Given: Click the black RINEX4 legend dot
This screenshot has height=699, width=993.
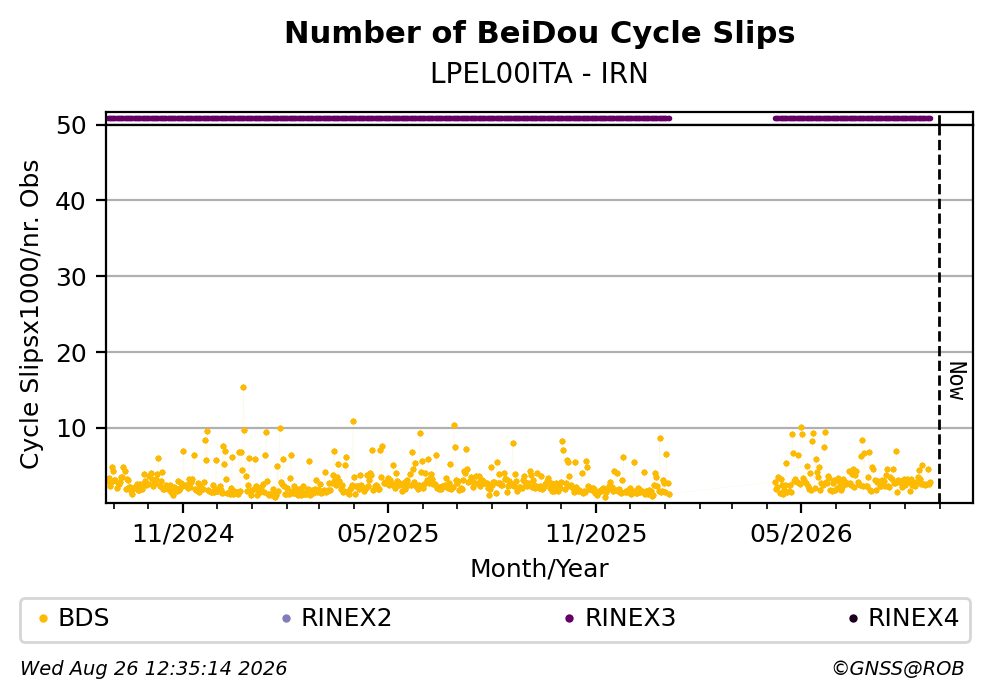Looking at the screenshot, I should (x=853, y=619).
